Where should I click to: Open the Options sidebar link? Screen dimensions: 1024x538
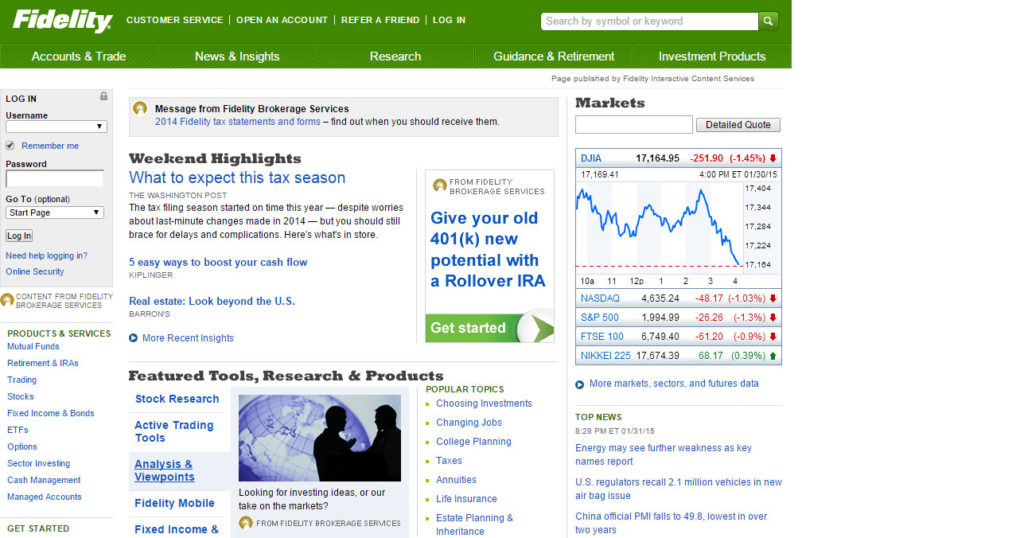[x=22, y=447]
